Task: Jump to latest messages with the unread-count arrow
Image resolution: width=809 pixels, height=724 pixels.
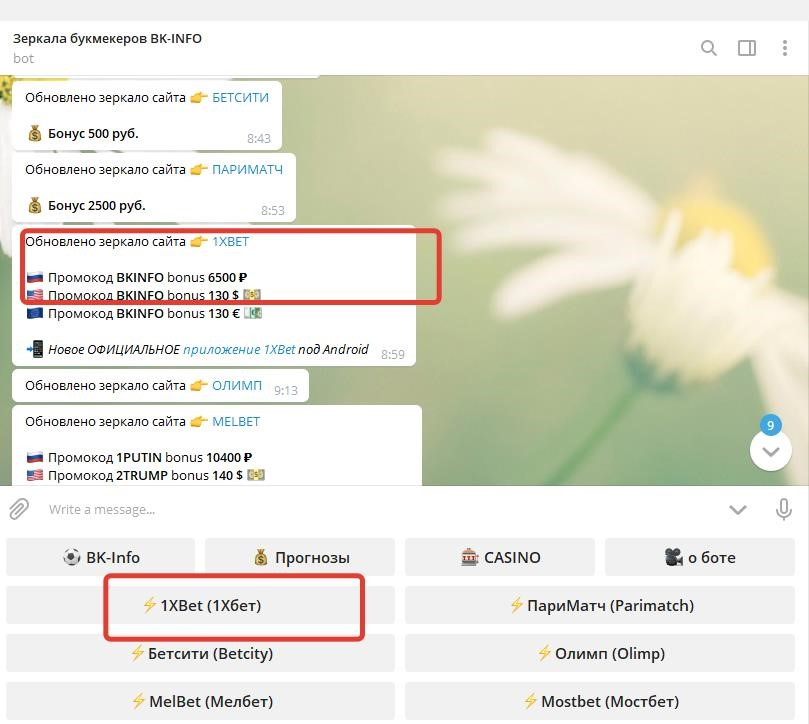Action: (x=770, y=451)
